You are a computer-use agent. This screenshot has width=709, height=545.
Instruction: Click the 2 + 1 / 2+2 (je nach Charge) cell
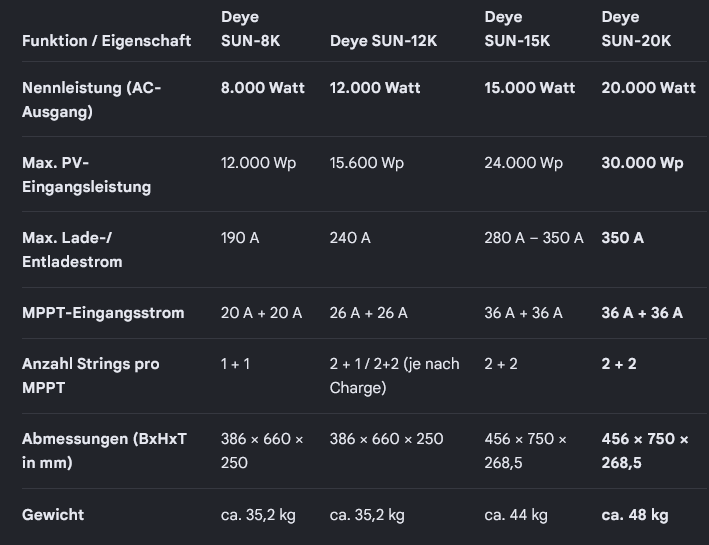(394, 376)
